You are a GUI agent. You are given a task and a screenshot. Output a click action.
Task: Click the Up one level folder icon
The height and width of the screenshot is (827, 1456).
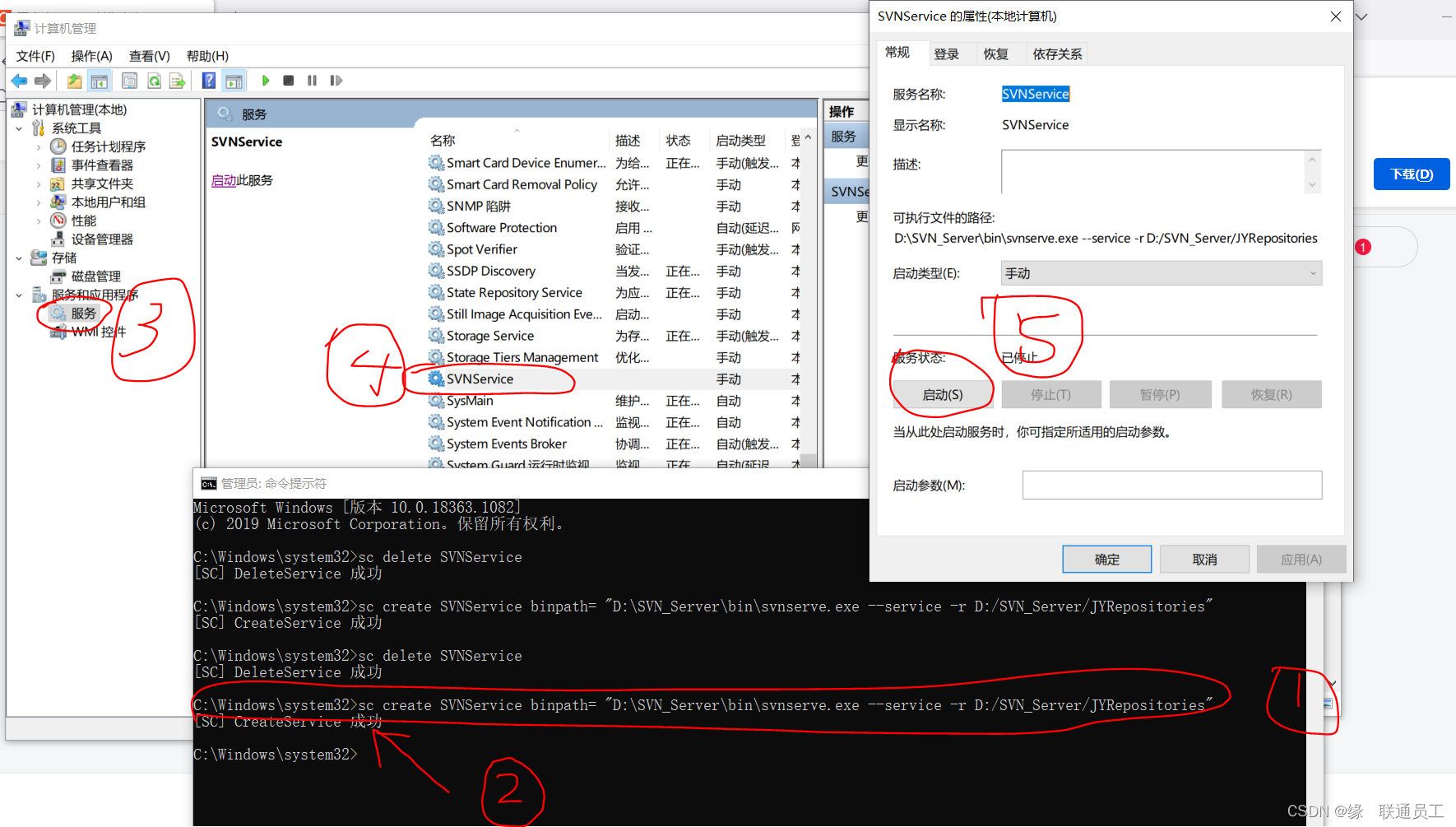coord(74,81)
